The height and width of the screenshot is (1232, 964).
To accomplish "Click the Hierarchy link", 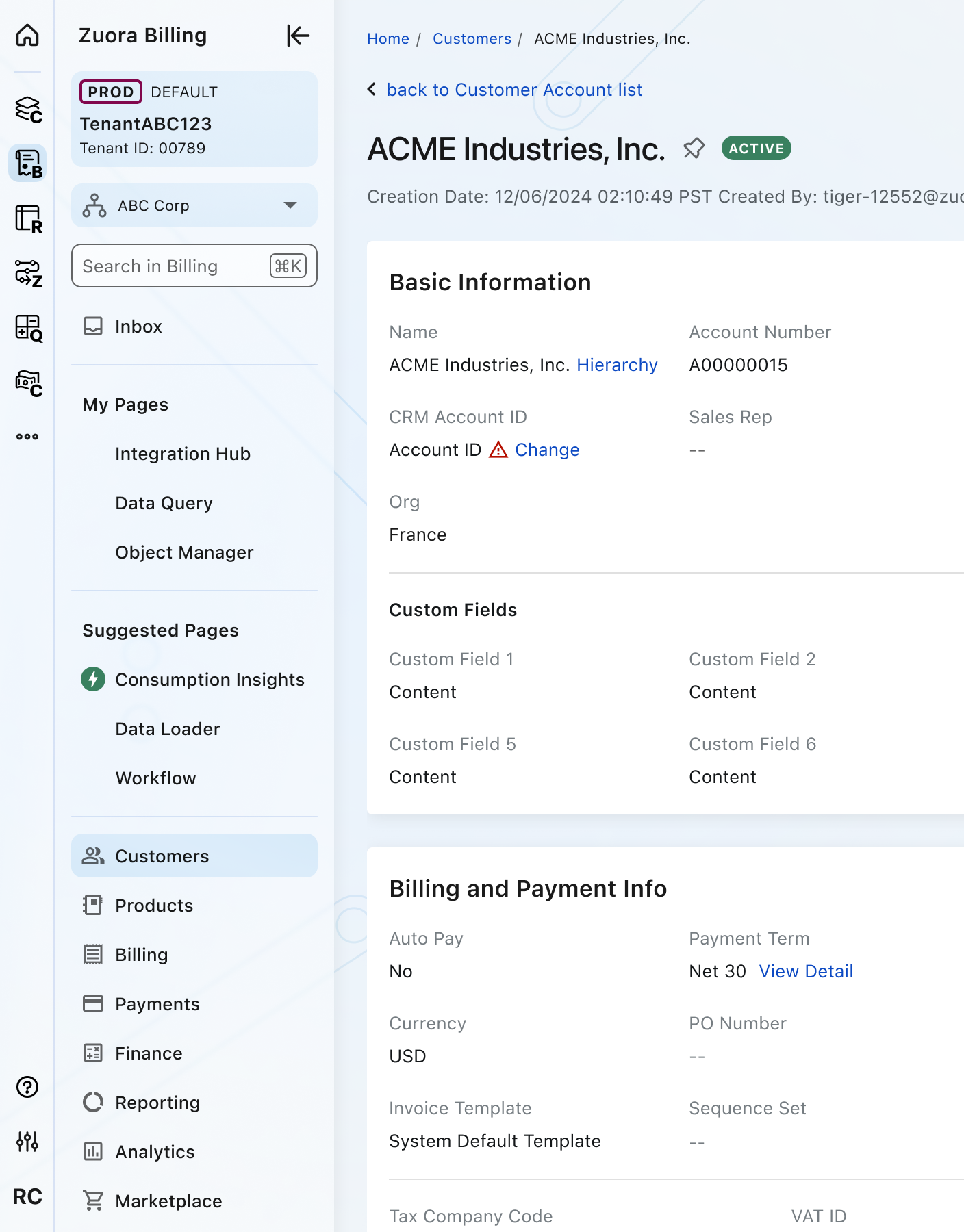I will click(617, 365).
